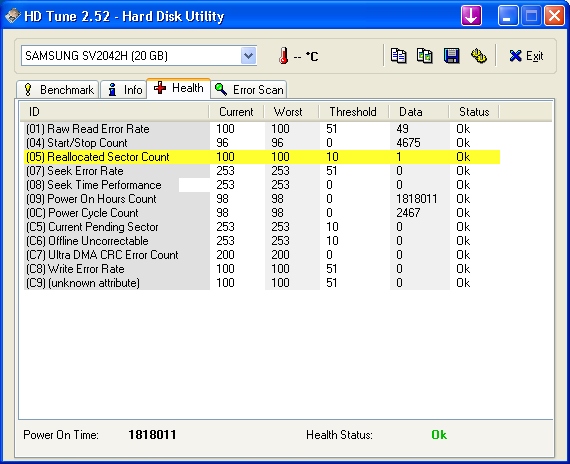Click data value 4675 in Start/Stop Count row

(408, 143)
